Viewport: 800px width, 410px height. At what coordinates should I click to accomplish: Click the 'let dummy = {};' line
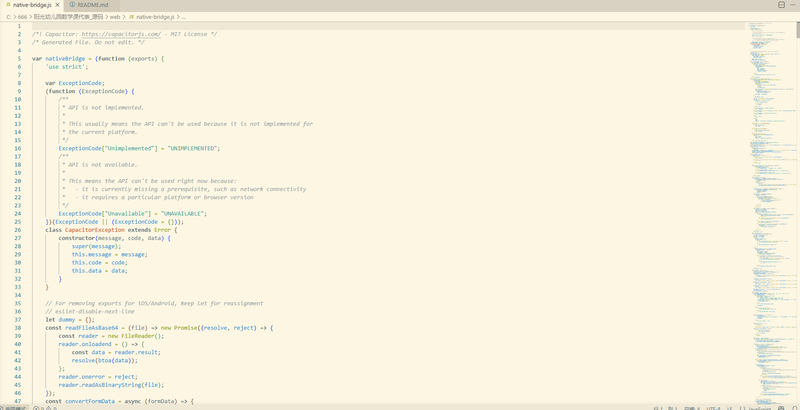click(x=70, y=320)
